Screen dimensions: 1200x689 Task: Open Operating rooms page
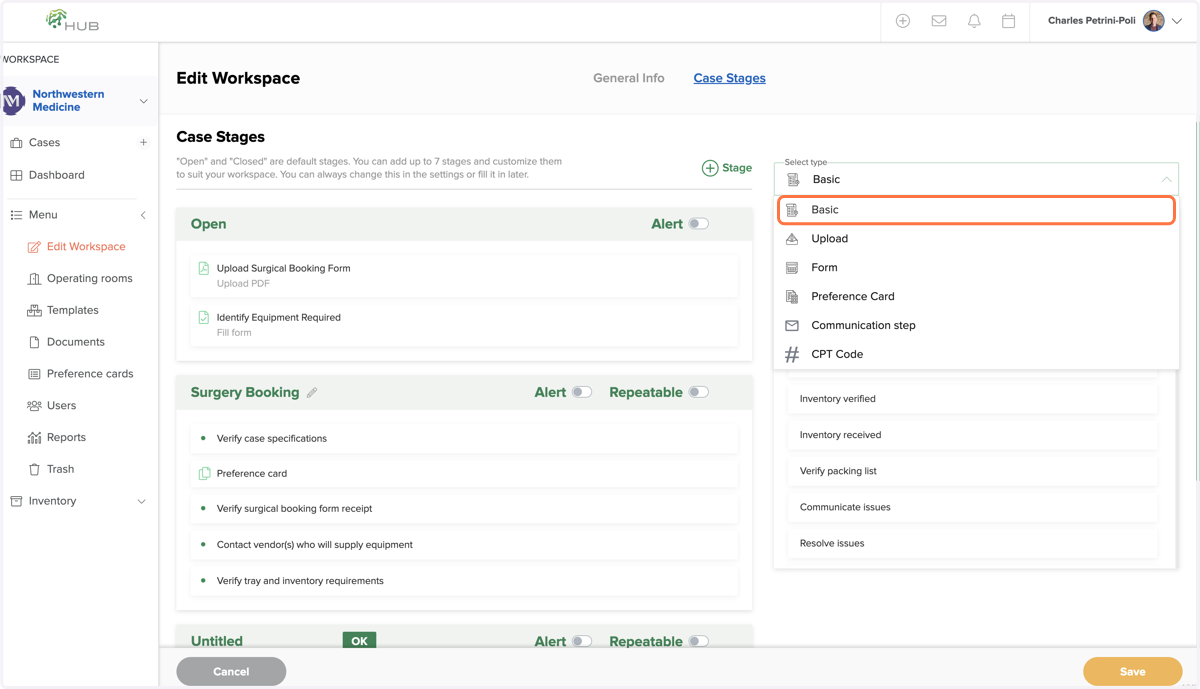[x=89, y=279]
